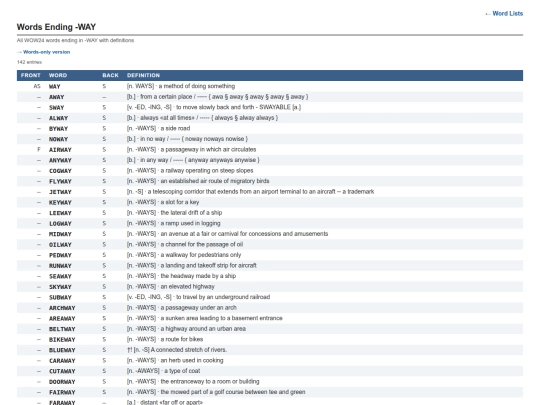Select the word JETWAY
The width and height of the screenshot is (540, 405).
tap(60, 192)
